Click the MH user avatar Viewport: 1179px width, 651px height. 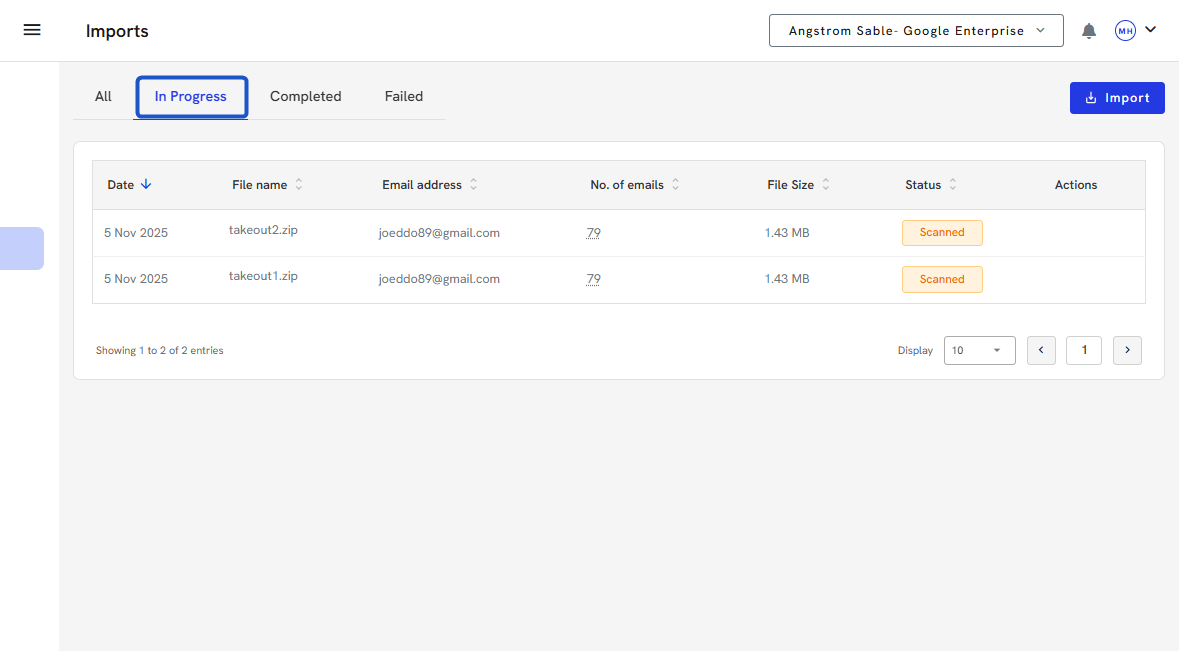pyautogui.click(x=1125, y=31)
